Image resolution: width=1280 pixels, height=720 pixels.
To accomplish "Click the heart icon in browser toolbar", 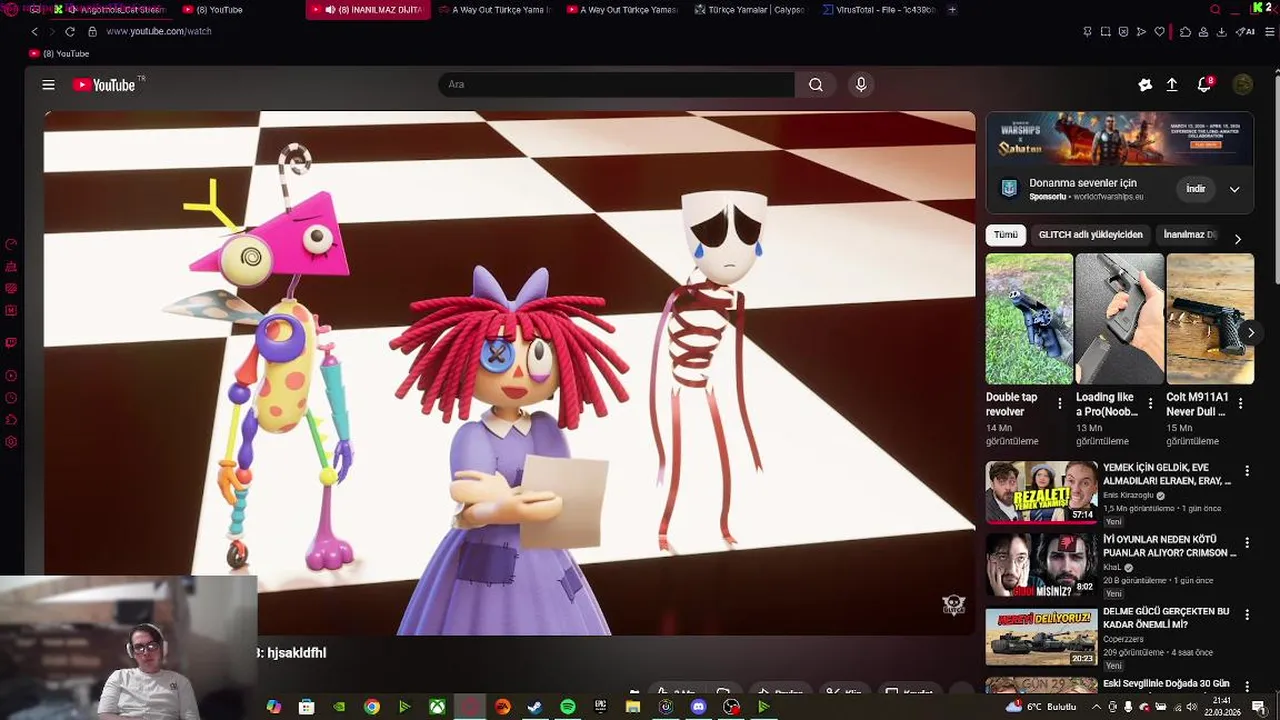I will point(1160,31).
